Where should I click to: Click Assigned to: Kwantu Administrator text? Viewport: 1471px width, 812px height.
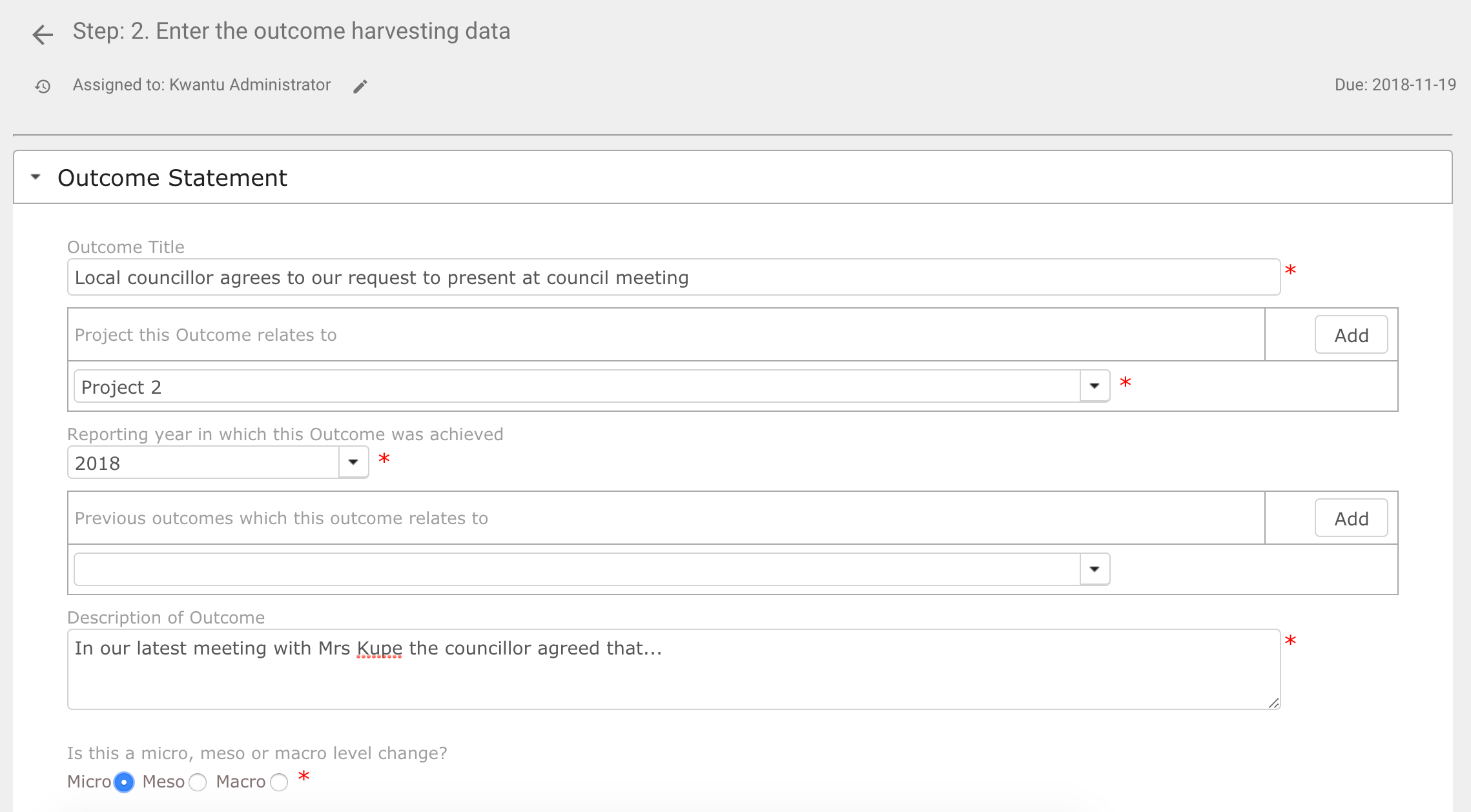pyautogui.click(x=201, y=85)
